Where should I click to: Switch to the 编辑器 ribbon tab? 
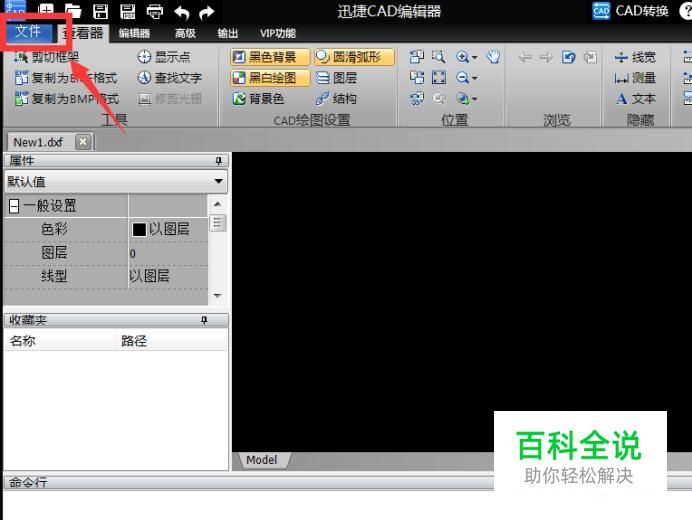(x=134, y=33)
